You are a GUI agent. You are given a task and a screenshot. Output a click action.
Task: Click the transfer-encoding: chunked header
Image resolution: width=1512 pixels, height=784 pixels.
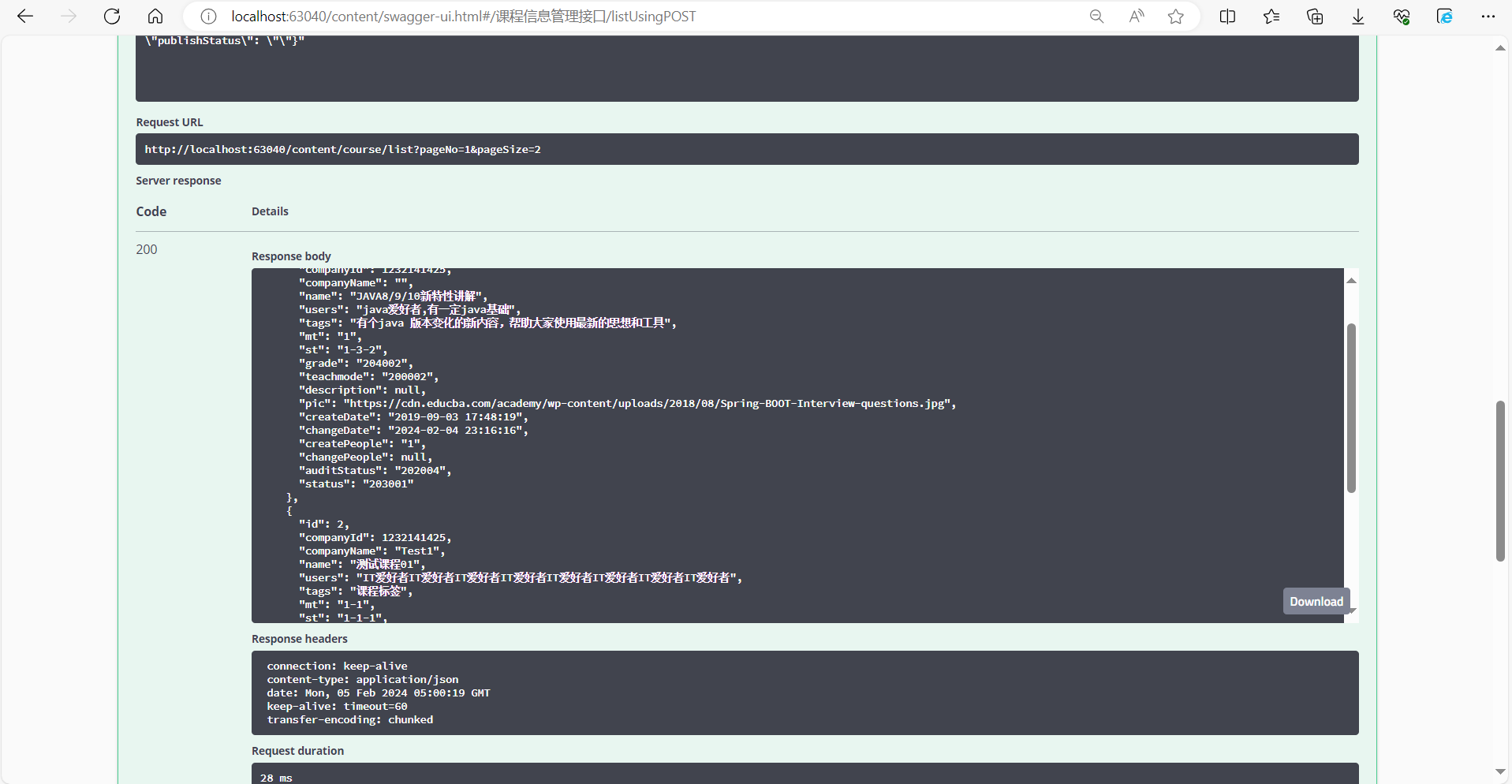click(x=349, y=719)
